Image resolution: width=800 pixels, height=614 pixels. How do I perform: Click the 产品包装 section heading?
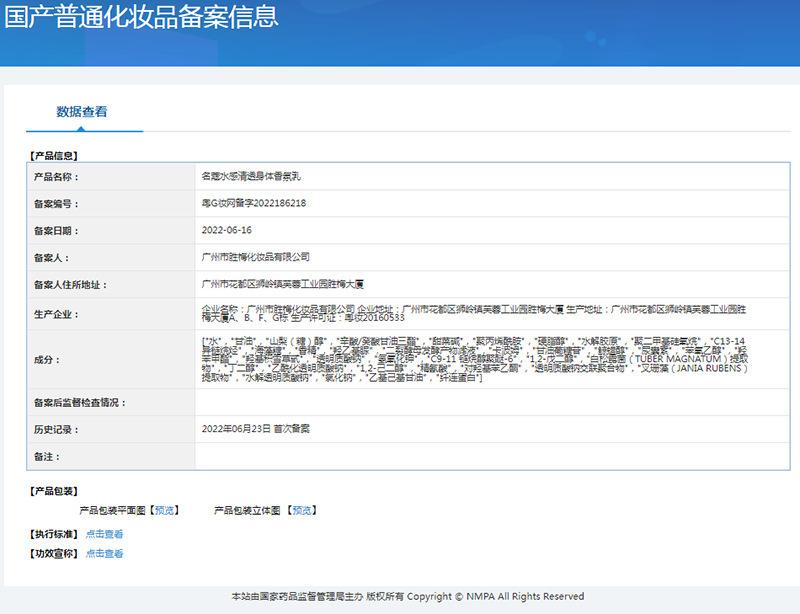pos(54,491)
